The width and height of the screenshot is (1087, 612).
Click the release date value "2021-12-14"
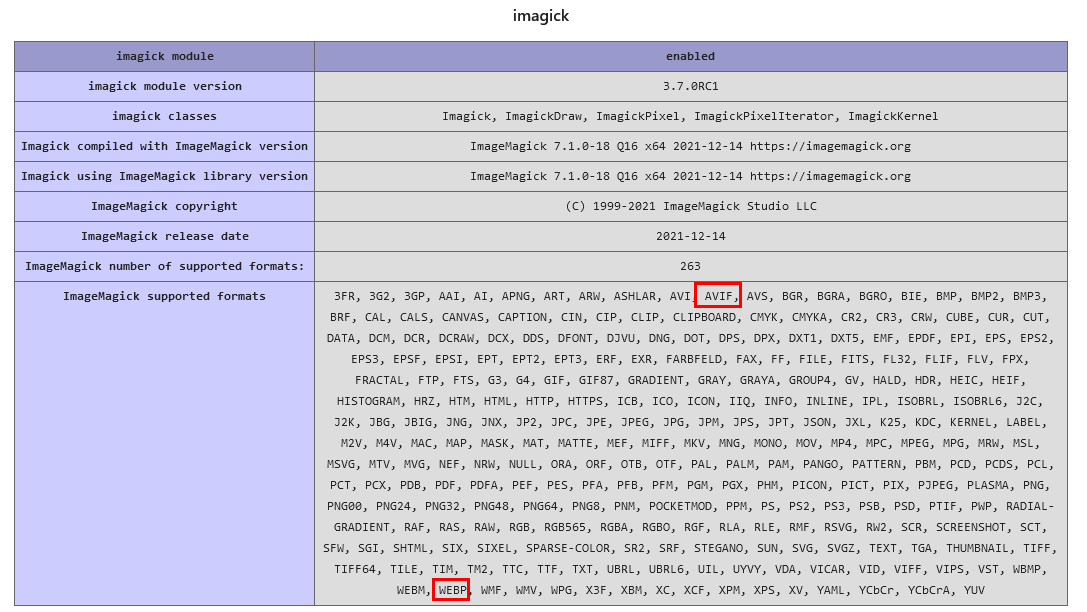[x=690, y=236]
